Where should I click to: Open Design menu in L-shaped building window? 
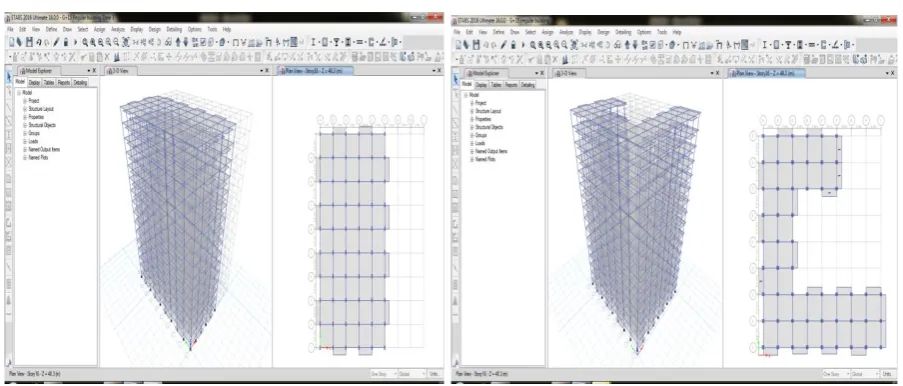point(603,32)
